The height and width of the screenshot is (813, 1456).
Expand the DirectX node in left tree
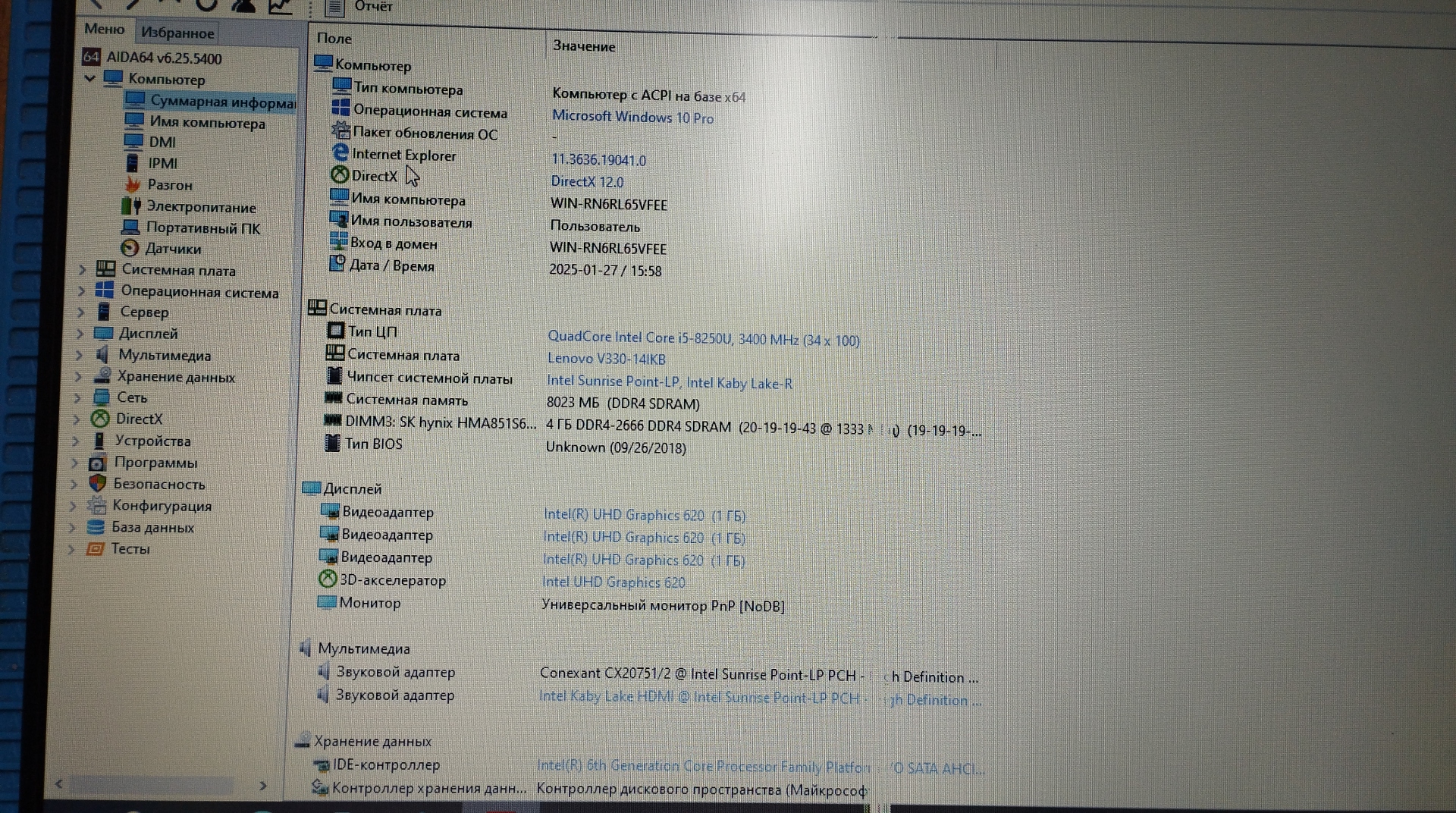(77, 419)
